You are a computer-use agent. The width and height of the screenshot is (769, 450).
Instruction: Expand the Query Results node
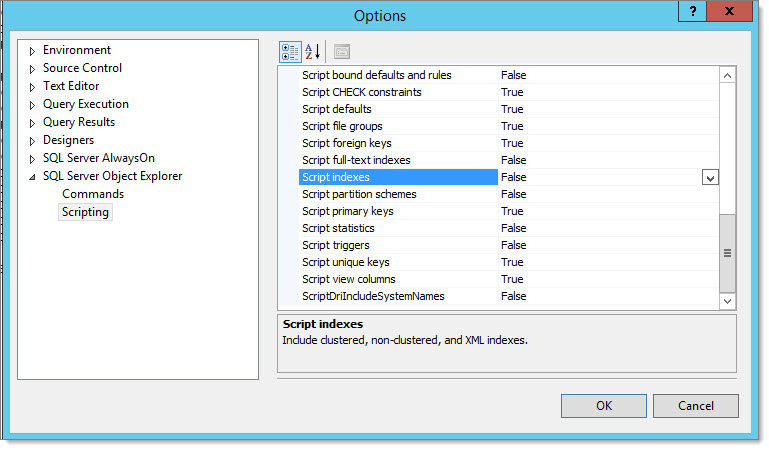point(32,123)
